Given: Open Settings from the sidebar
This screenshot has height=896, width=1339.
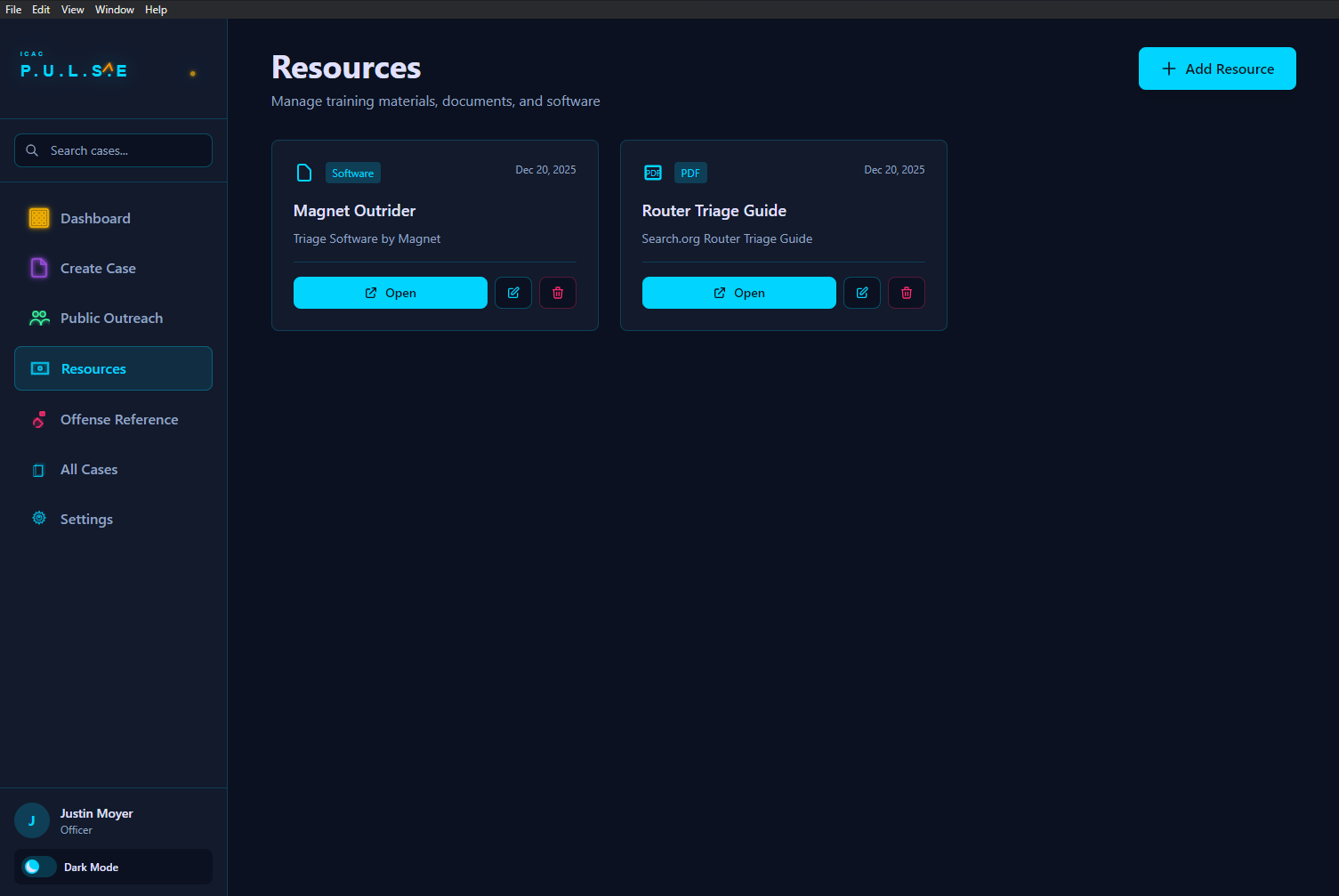Looking at the screenshot, I should click(86, 519).
